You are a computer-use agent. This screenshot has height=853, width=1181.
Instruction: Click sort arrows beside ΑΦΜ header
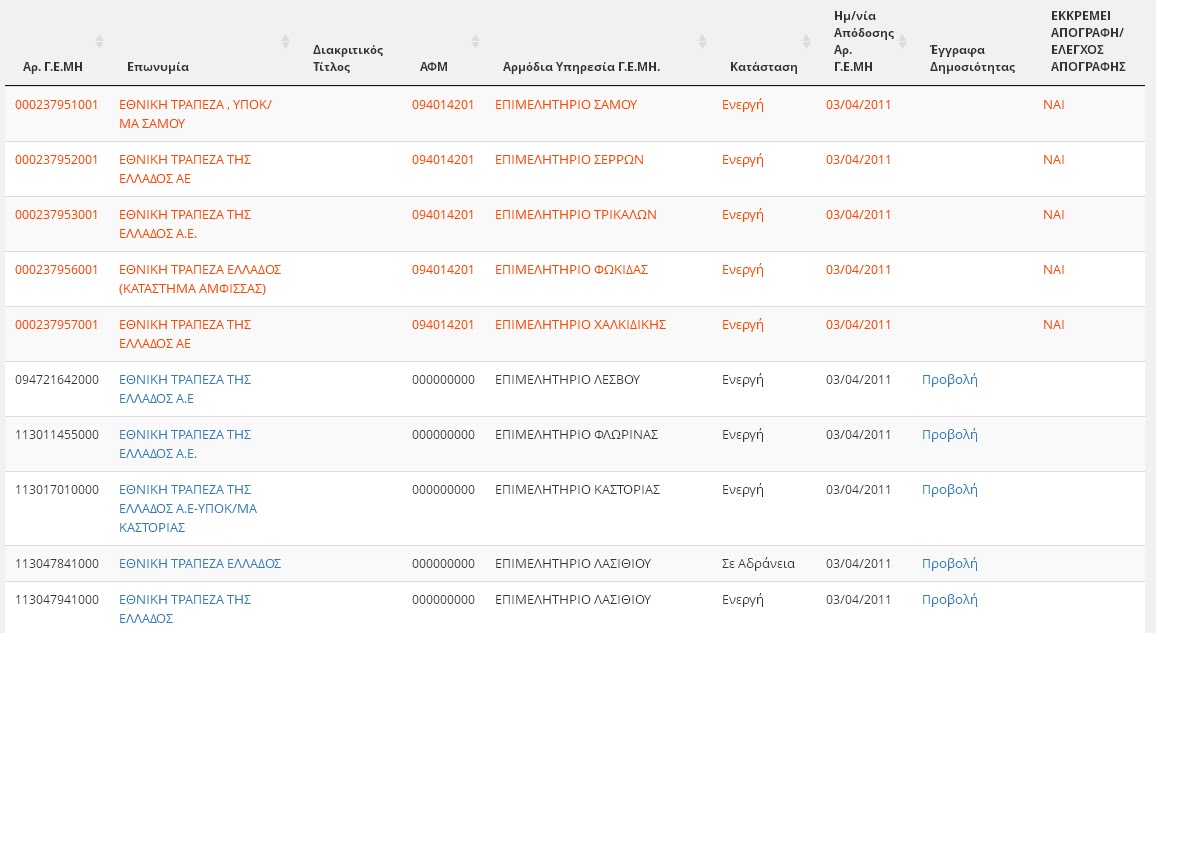tap(476, 41)
